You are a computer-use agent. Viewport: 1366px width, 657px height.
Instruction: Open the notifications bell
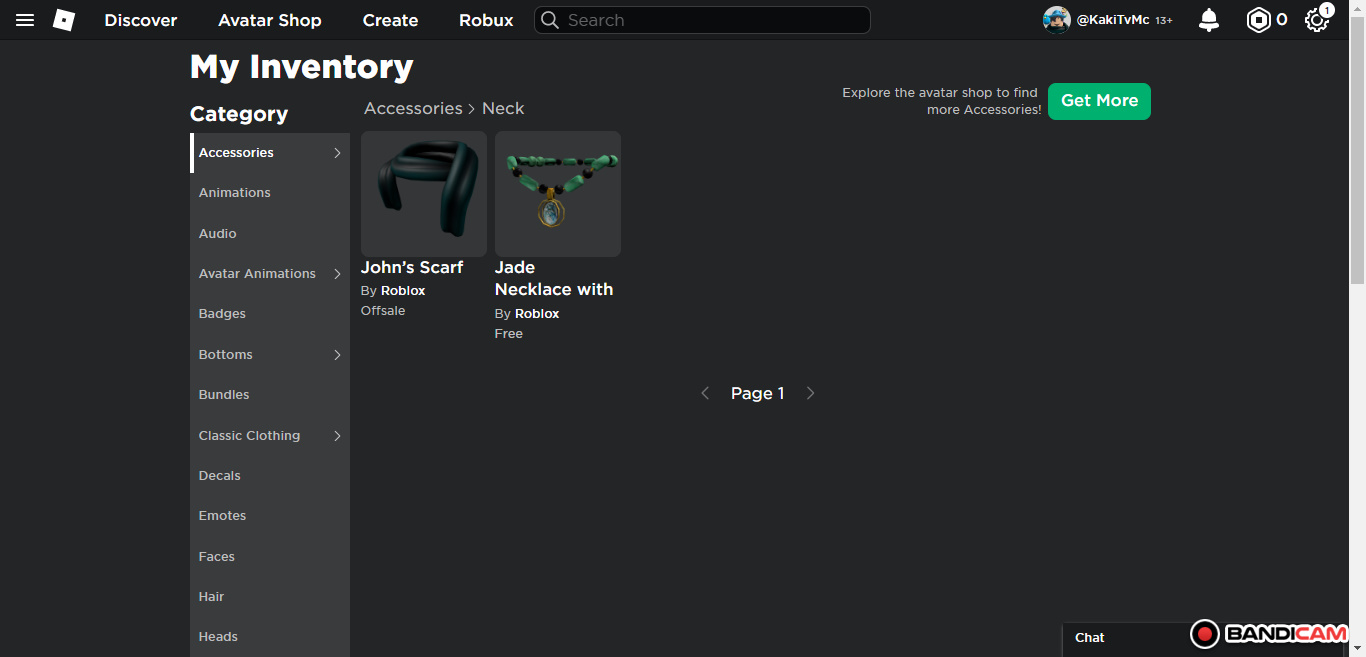[1209, 20]
